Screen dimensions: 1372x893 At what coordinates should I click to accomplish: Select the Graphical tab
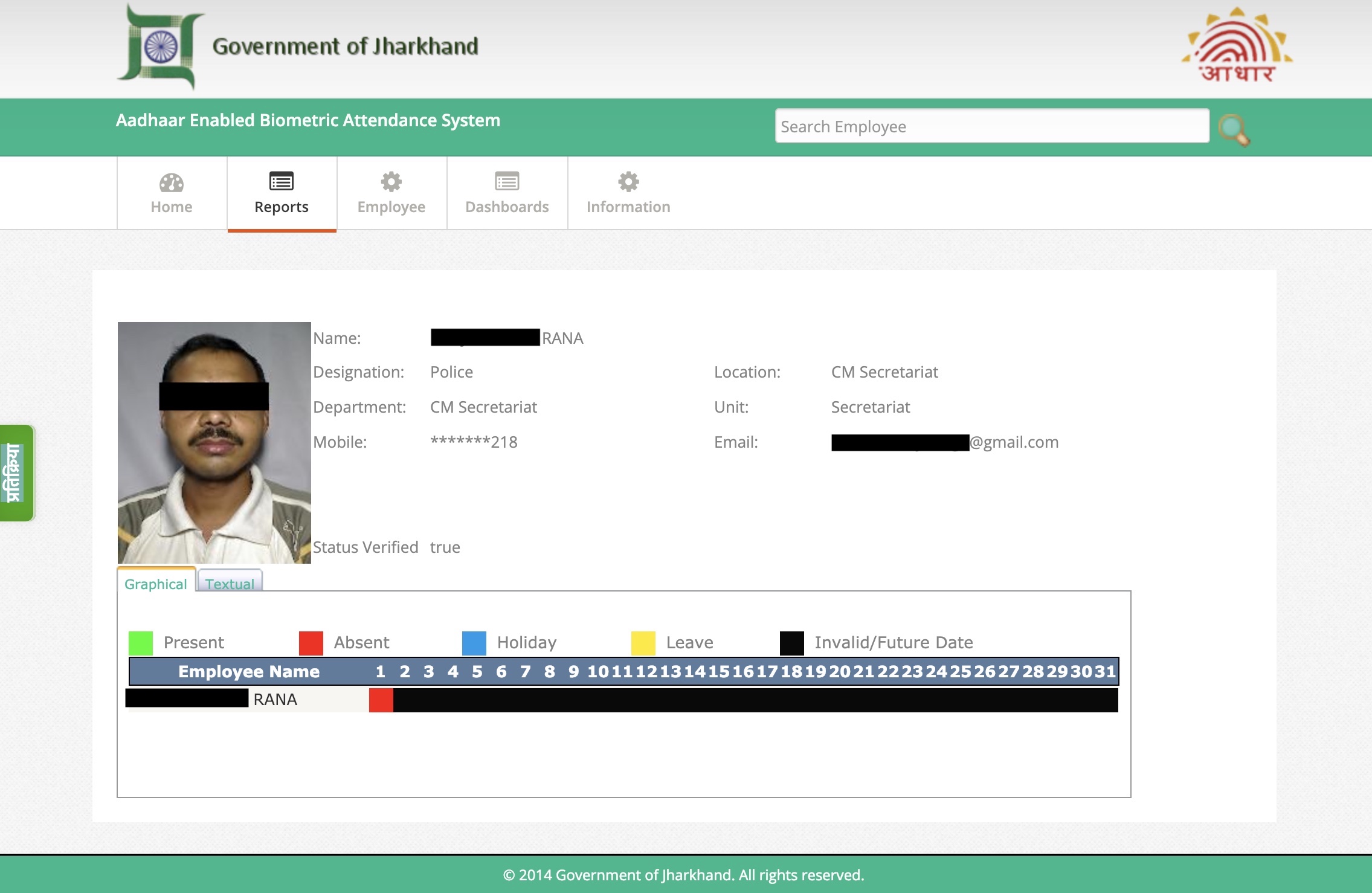(156, 584)
